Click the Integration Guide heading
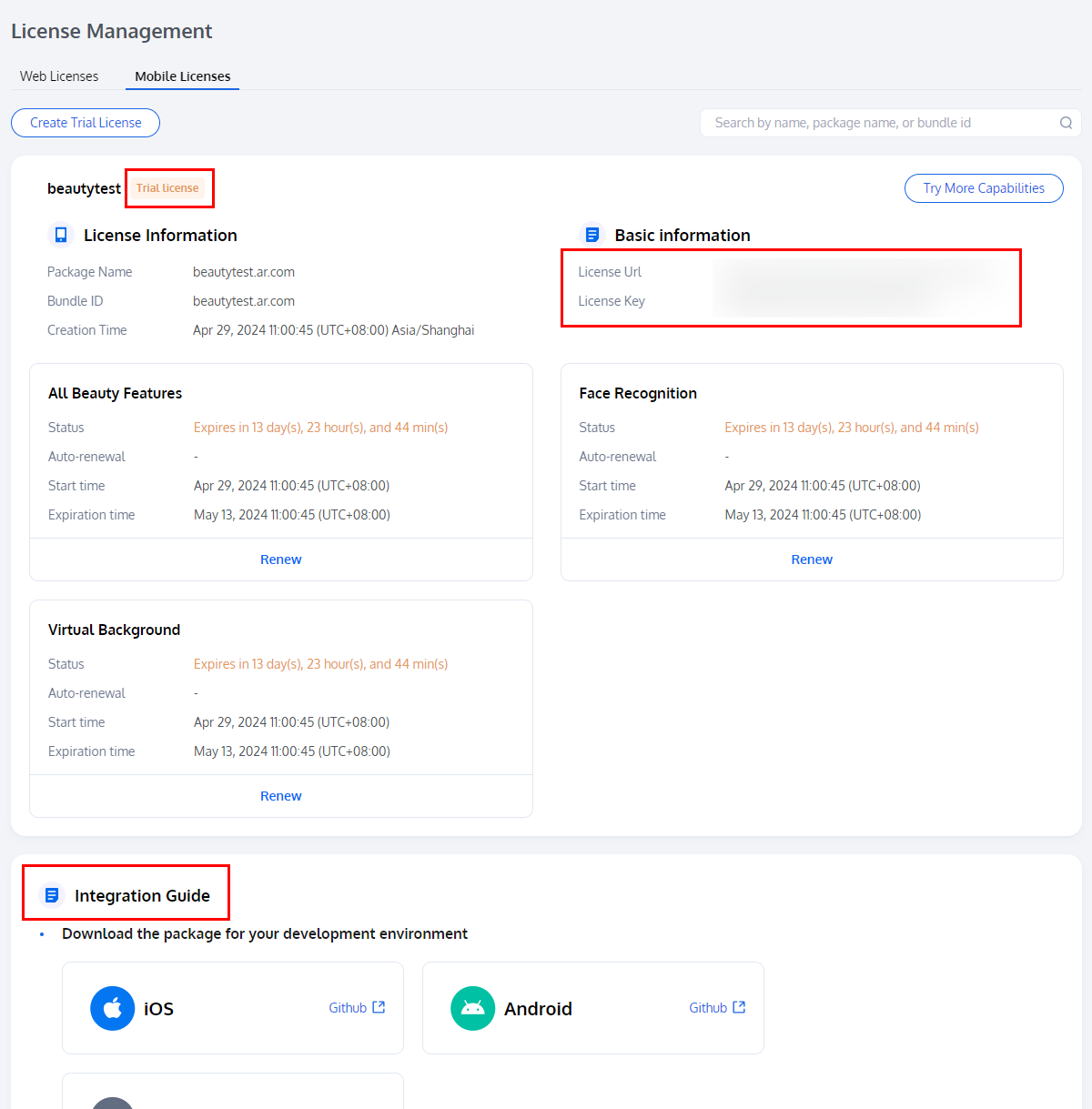Viewport: 1092px width, 1109px height. [x=142, y=895]
